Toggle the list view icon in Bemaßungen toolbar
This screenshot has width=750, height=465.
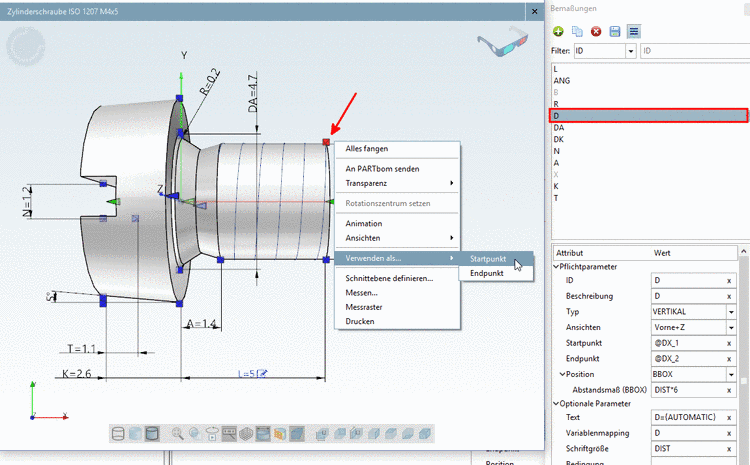(x=634, y=32)
